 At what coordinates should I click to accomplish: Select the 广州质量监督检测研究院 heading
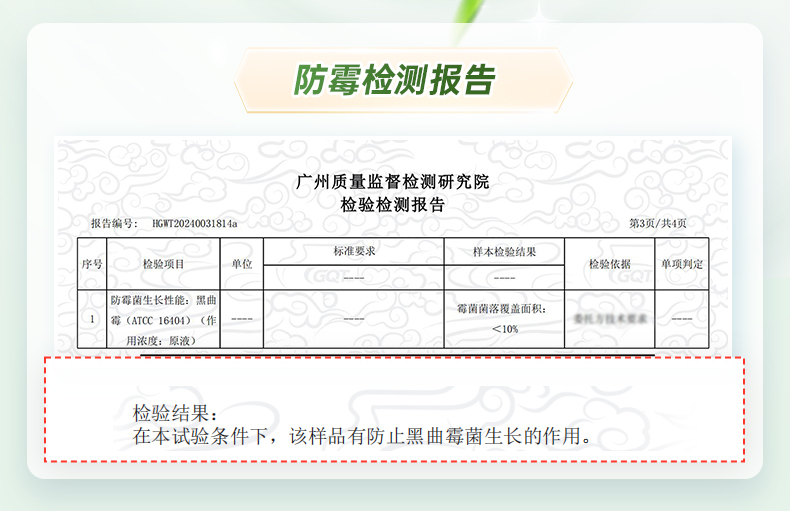[393, 182]
